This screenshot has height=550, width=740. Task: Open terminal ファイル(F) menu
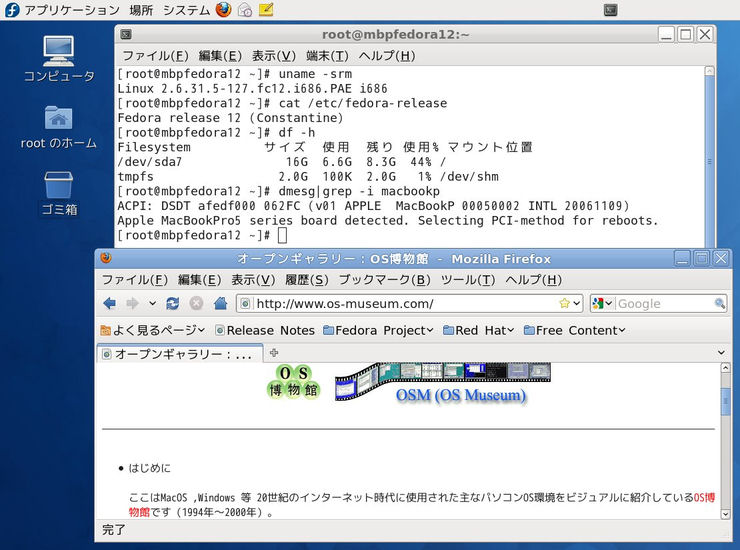155,56
